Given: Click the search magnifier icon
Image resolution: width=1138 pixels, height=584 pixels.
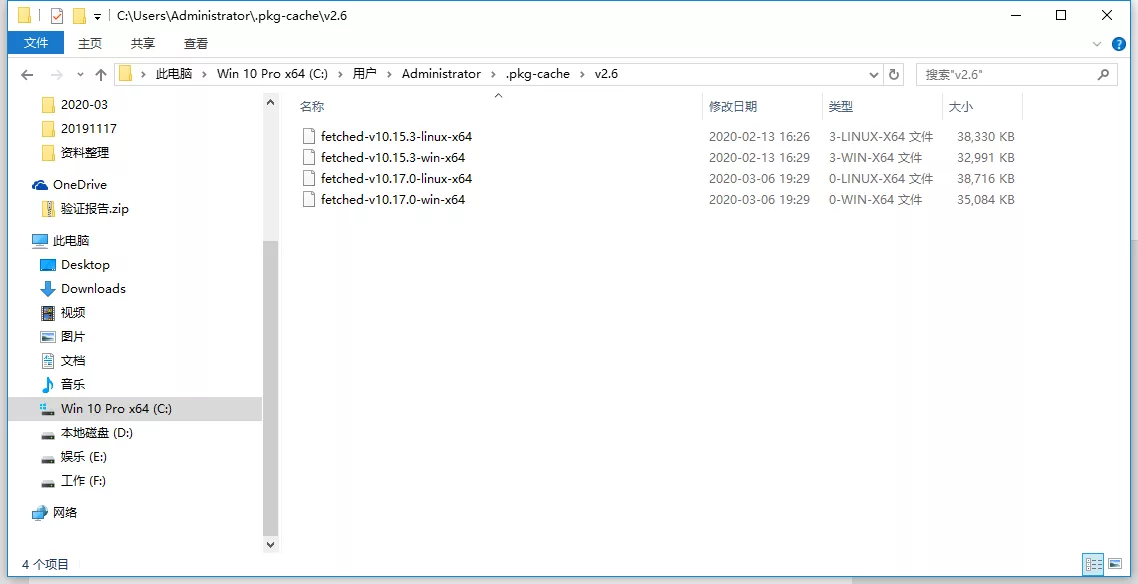Looking at the screenshot, I should coord(1103,74).
